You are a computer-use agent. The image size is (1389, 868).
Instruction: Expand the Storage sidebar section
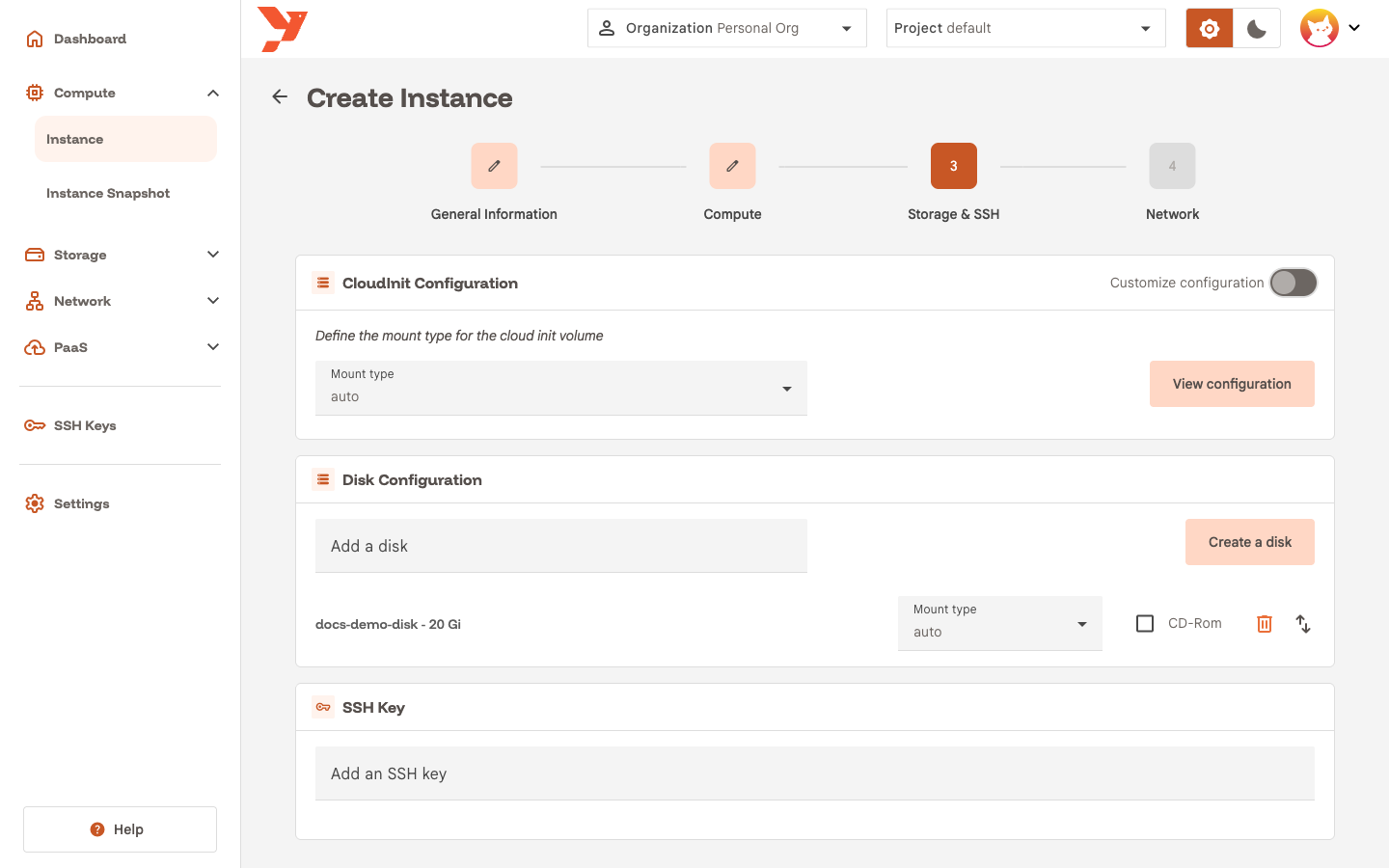tap(213, 255)
